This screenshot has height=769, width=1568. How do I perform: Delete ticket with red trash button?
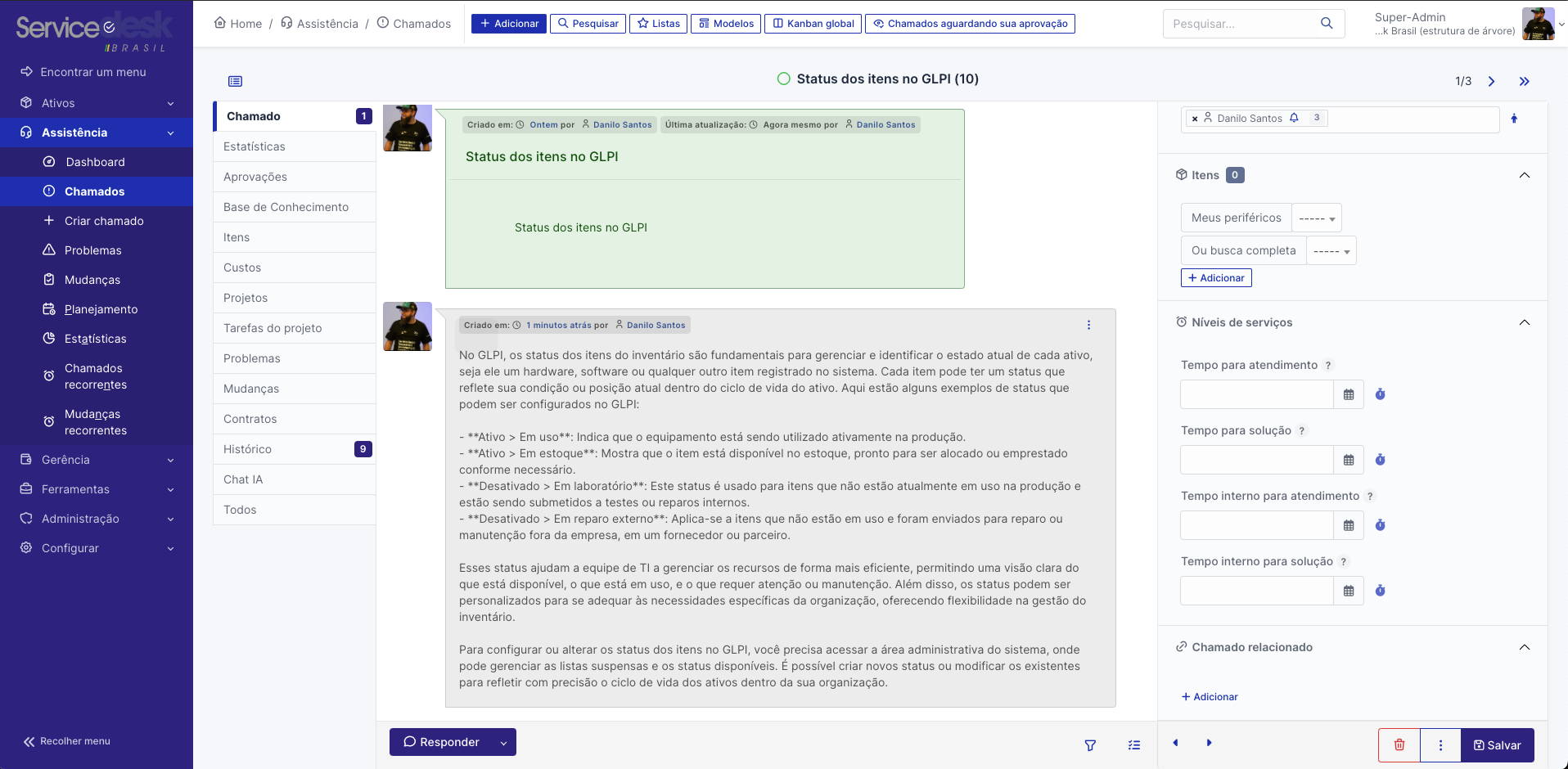click(x=1399, y=744)
